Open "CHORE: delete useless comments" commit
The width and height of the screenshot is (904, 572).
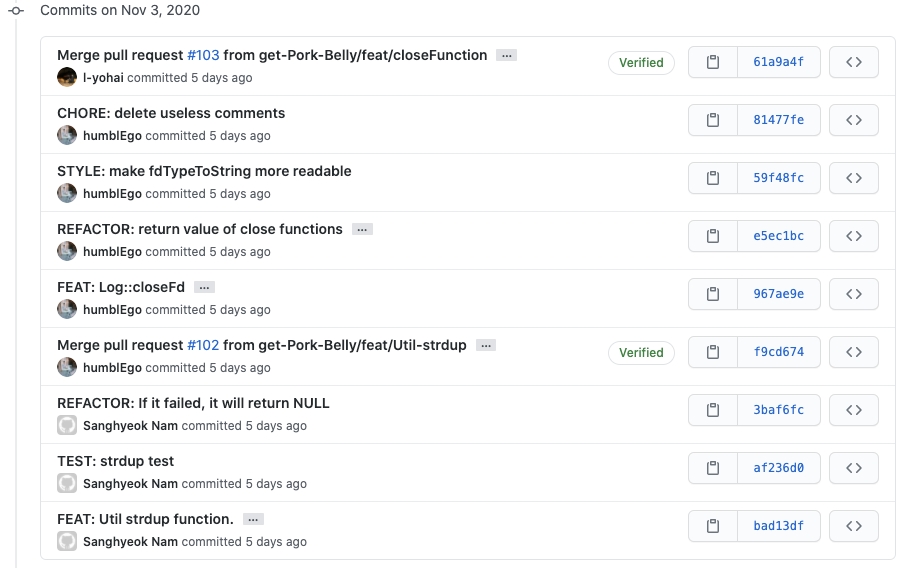[x=171, y=113]
